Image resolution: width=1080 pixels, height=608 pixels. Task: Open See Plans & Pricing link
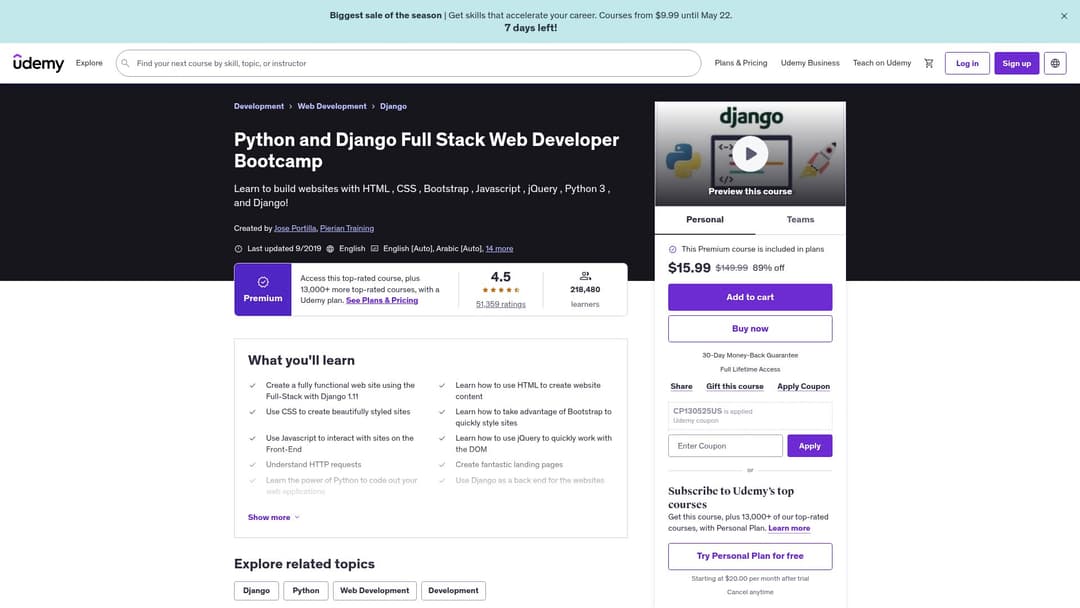pyautogui.click(x=382, y=300)
